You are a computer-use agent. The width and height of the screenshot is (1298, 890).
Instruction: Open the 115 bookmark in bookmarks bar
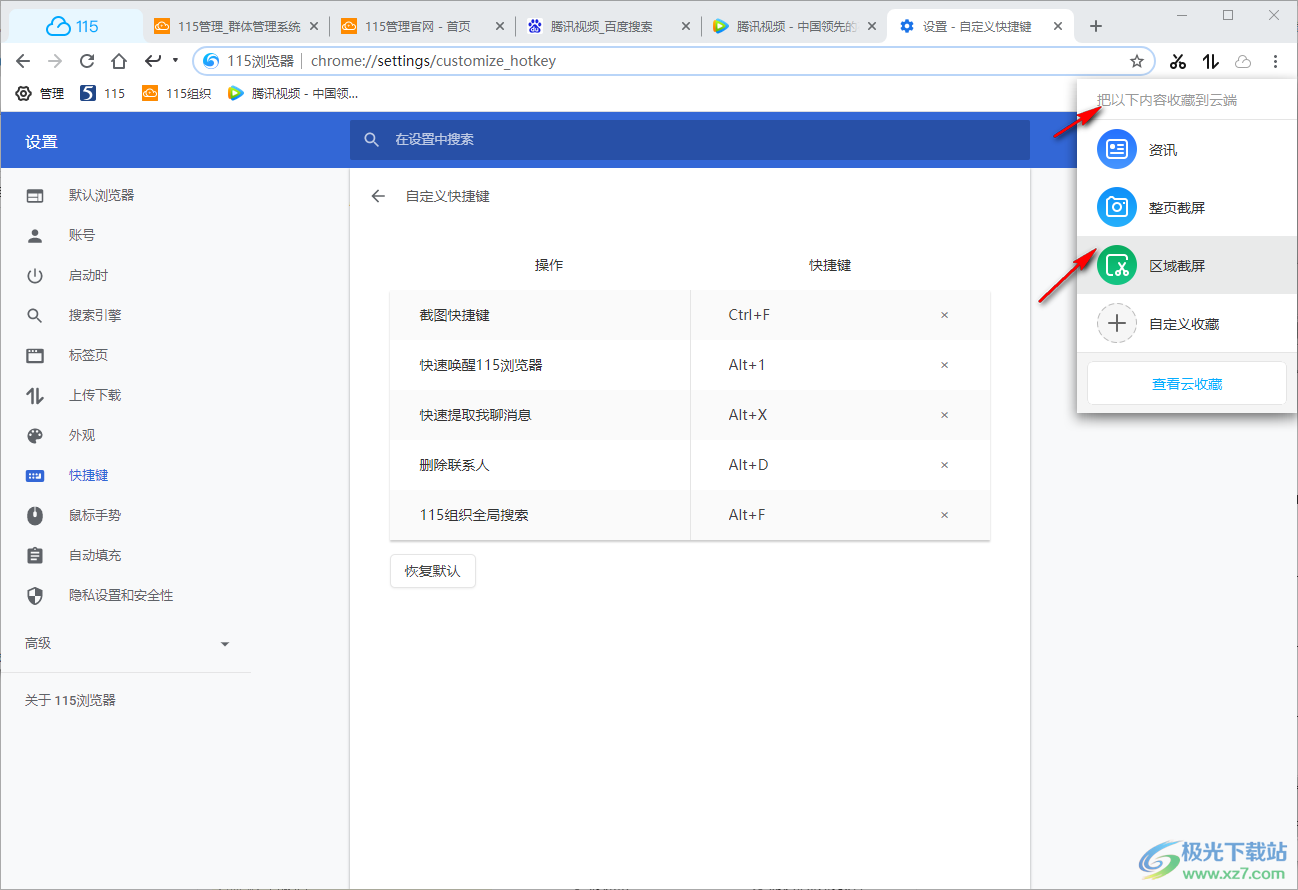(102, 93)
